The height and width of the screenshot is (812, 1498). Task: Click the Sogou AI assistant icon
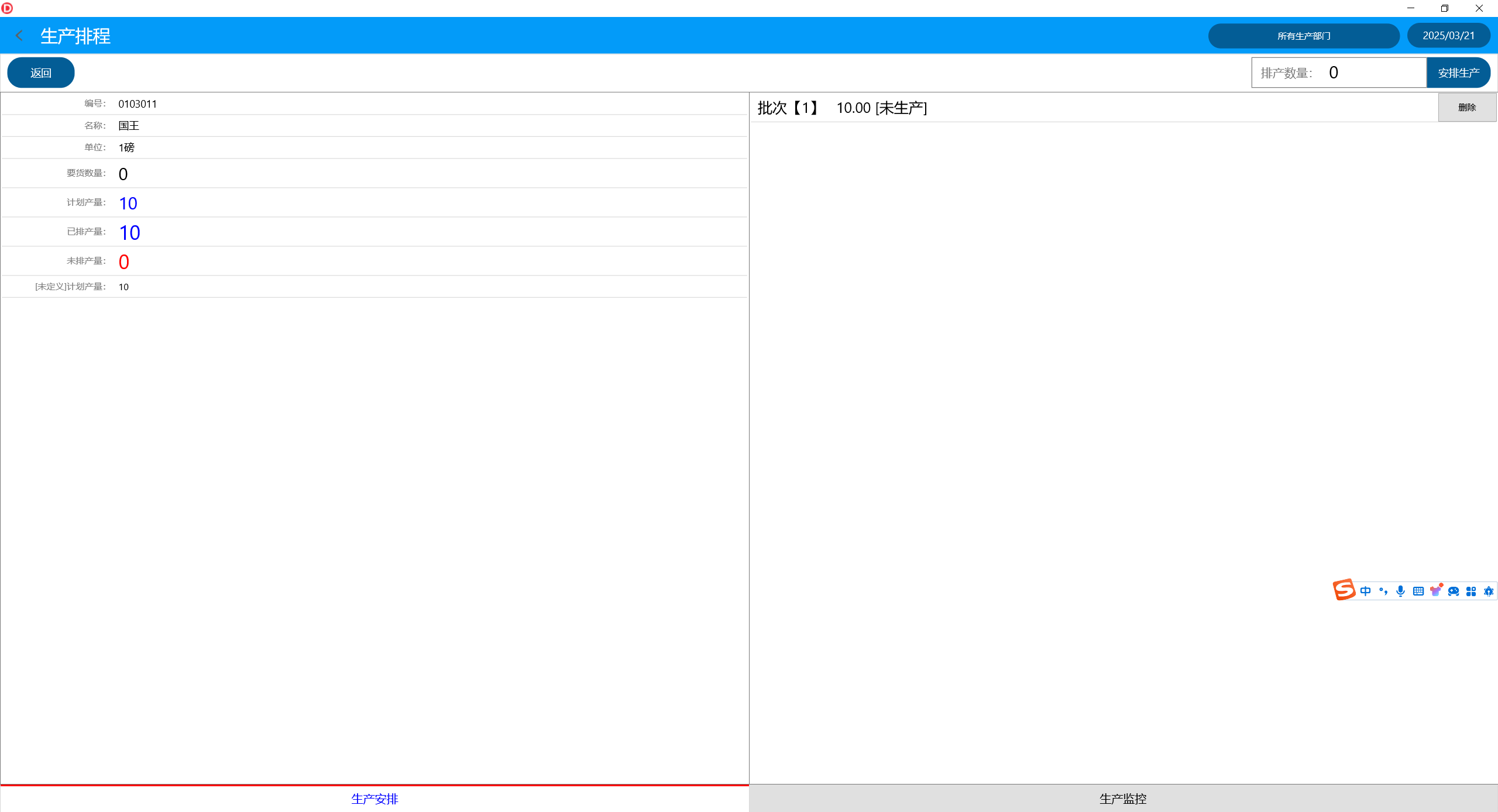[1489, 591]
